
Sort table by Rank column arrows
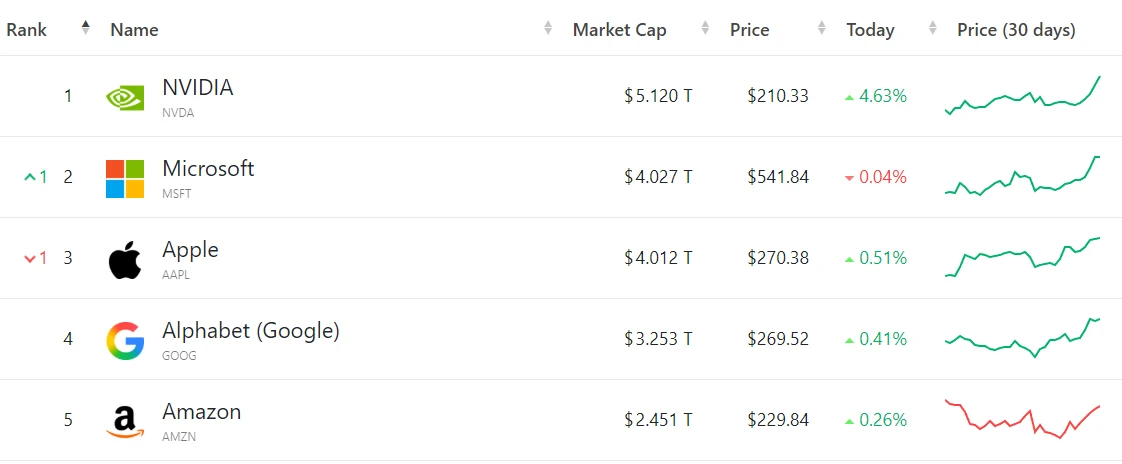tap(86, 29)
